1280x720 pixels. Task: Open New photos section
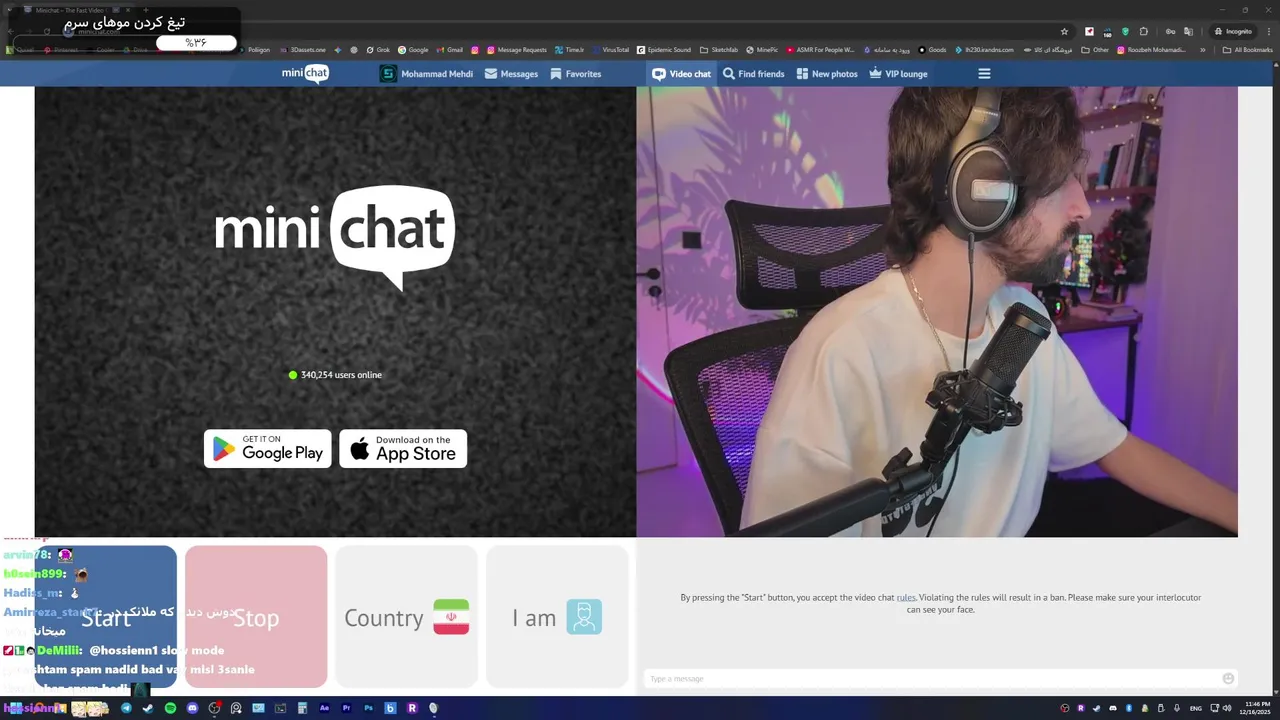(x=827, y=74)
